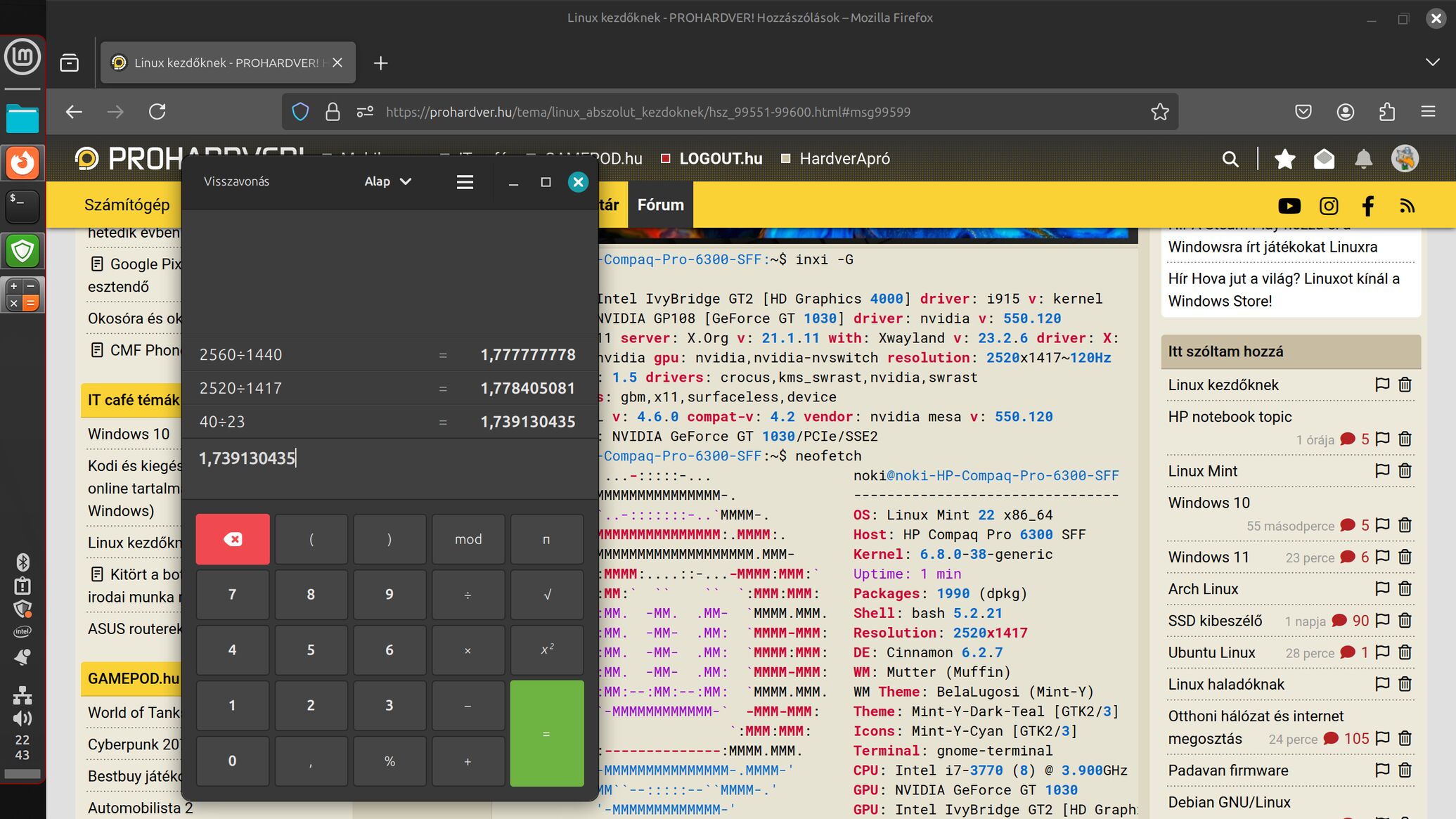Viewport: 1456px width, 819px height.
Task: Click the calculator square root key
Action: point(547,595)
